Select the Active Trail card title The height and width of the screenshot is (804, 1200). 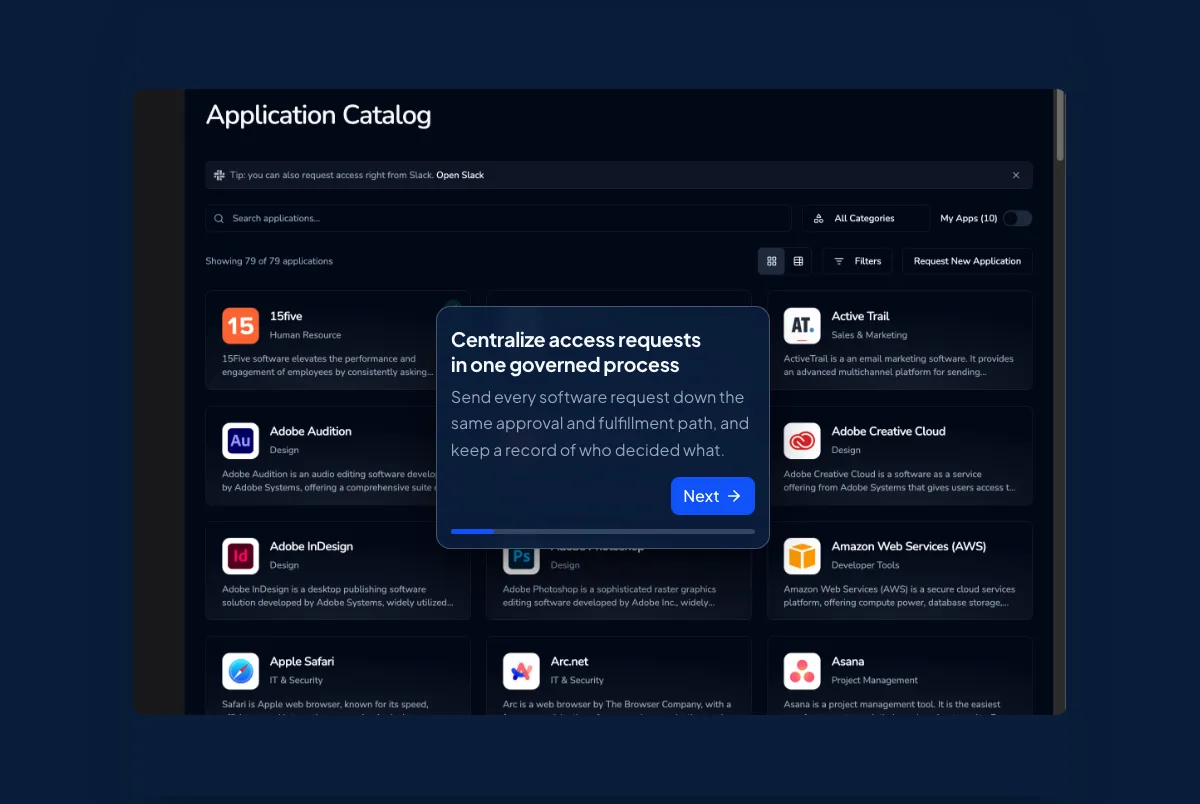[860, 316]
